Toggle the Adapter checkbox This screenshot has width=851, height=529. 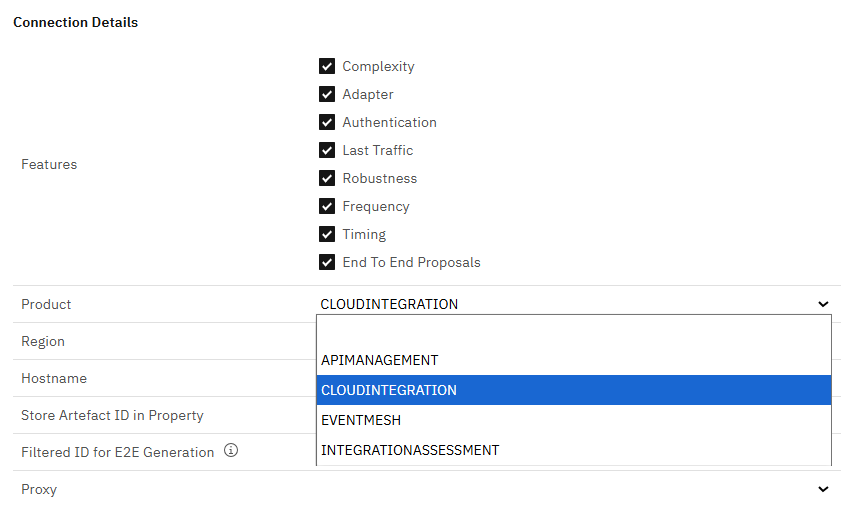(326, 95)
